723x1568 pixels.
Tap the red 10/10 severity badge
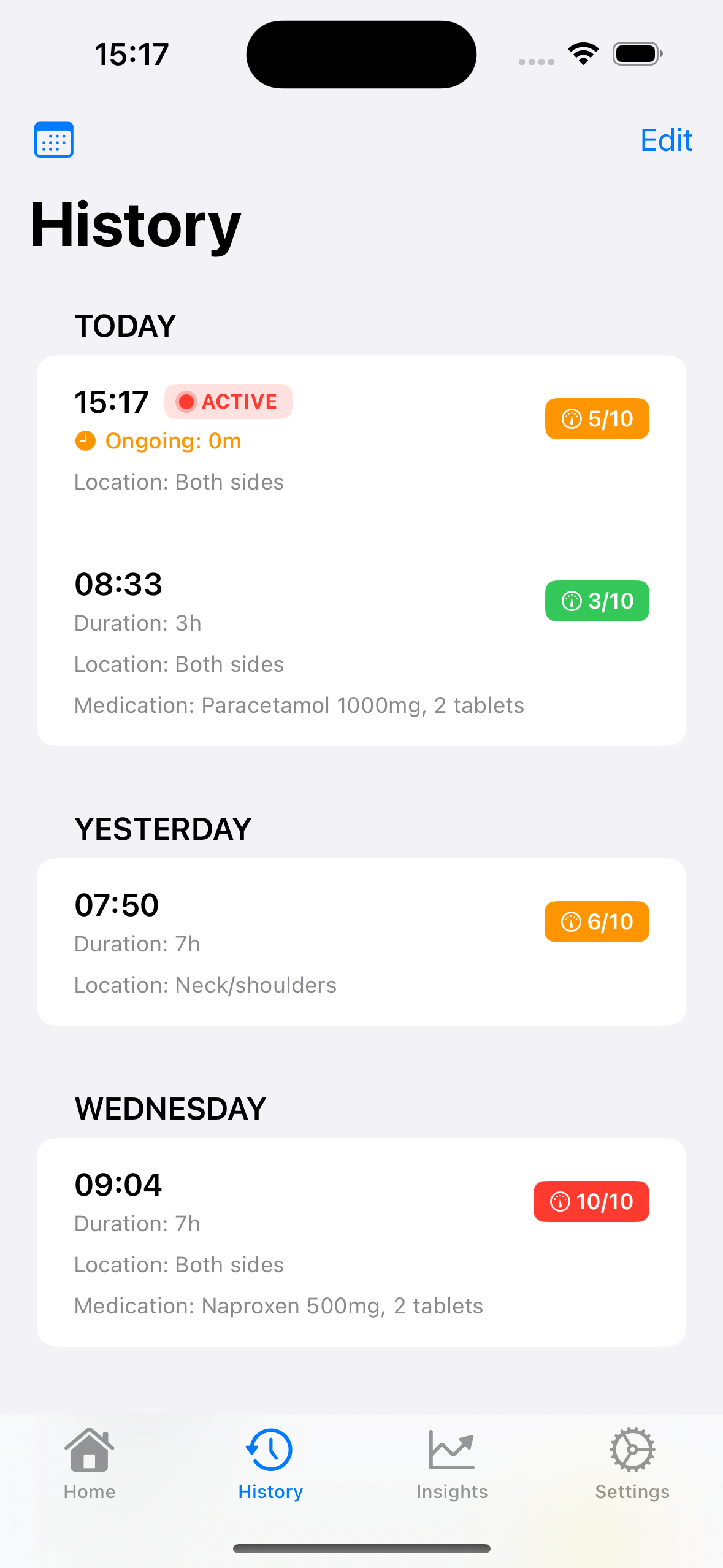coord(591,1202)
